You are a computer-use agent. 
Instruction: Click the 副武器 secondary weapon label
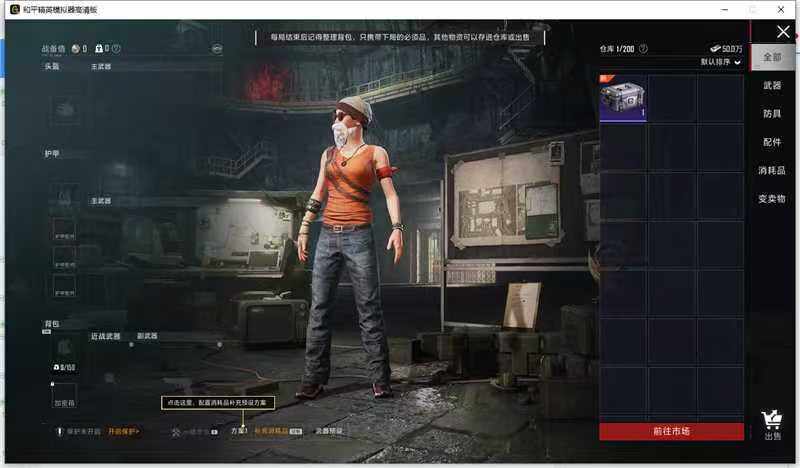[x=147, y=336]
